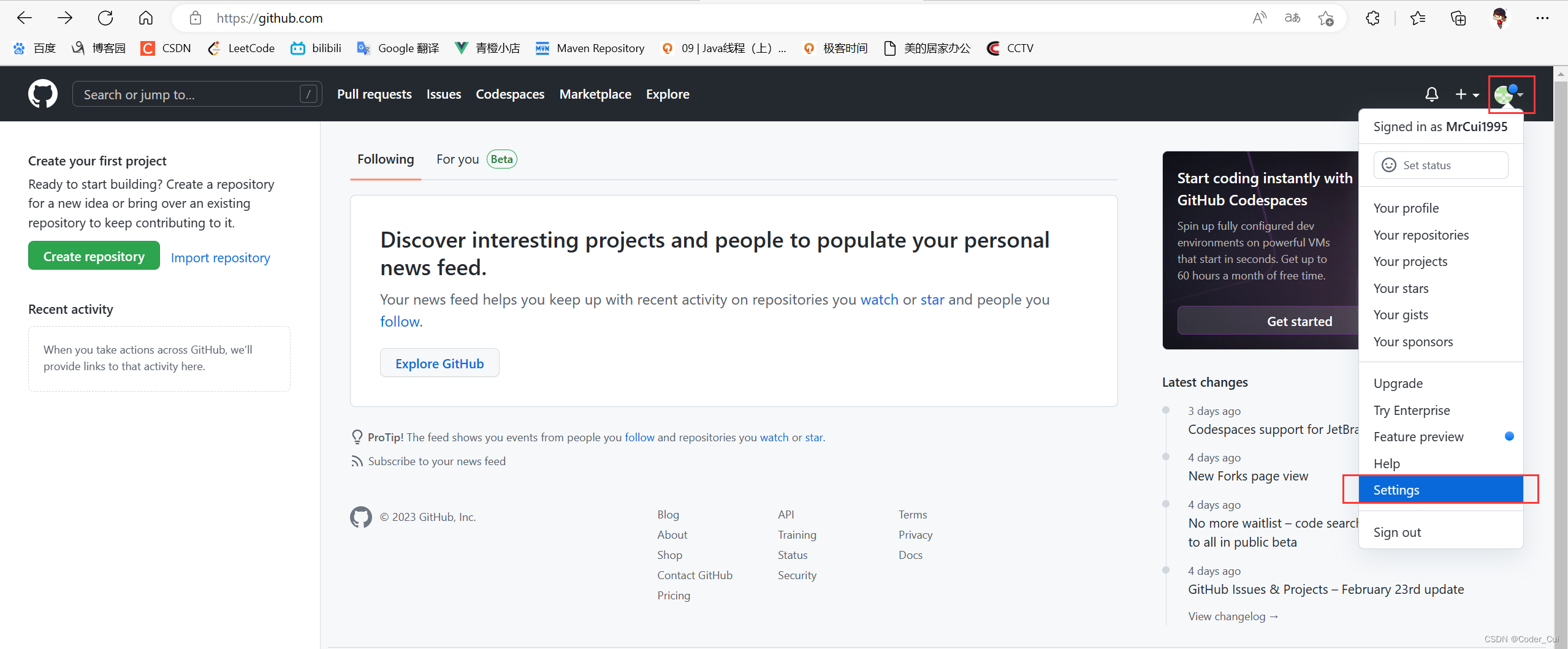The height and width of the screenshot is (649, 1568).
Task: Reload the page with refresh icon
Action: (x=105, y=18)
